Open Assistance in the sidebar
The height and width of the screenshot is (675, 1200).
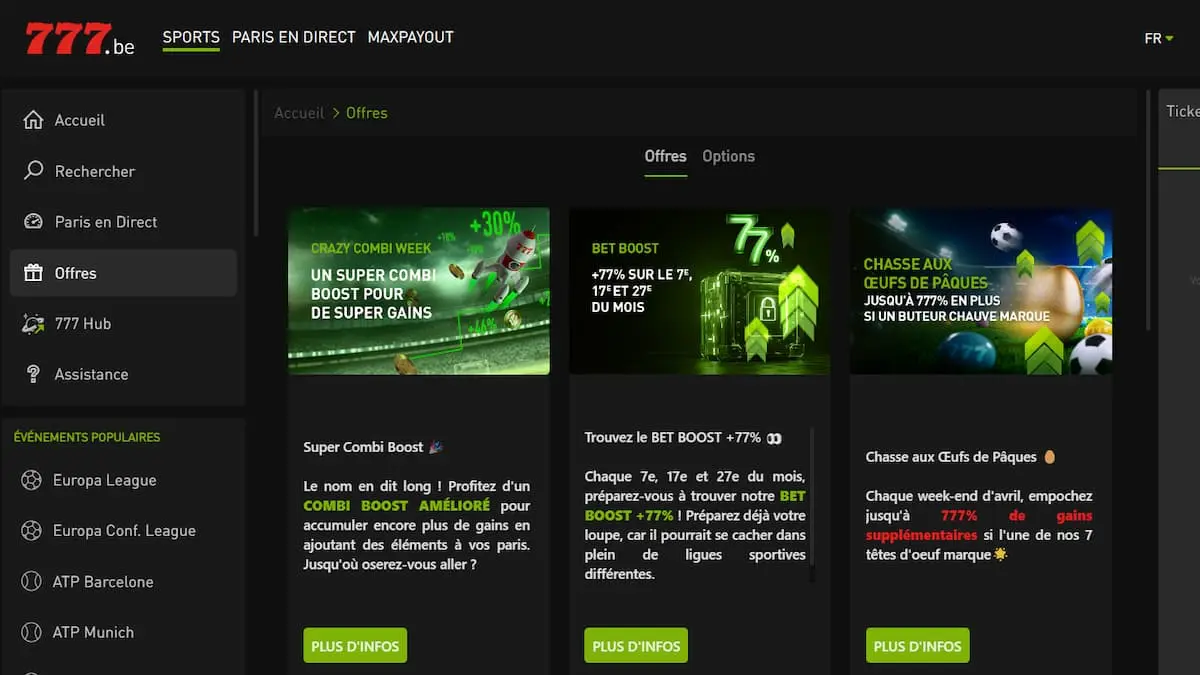point(123,374)
